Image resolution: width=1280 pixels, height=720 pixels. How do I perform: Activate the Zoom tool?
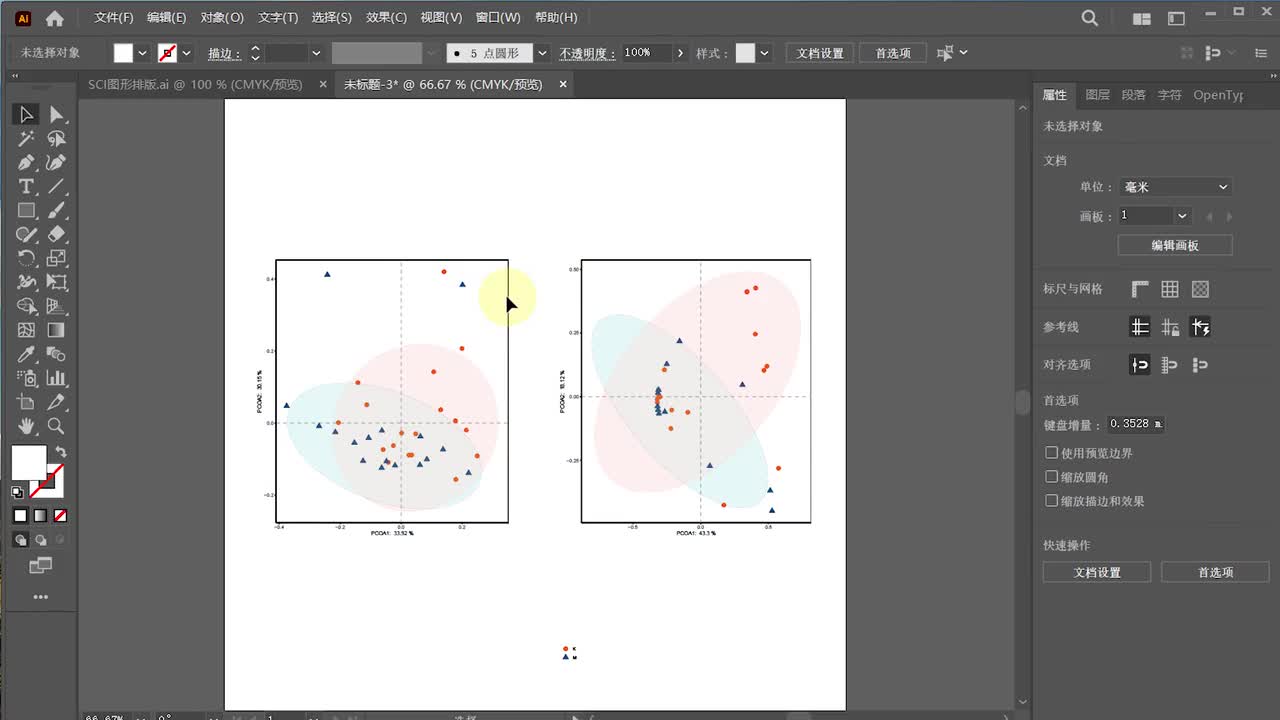(56, 427)
